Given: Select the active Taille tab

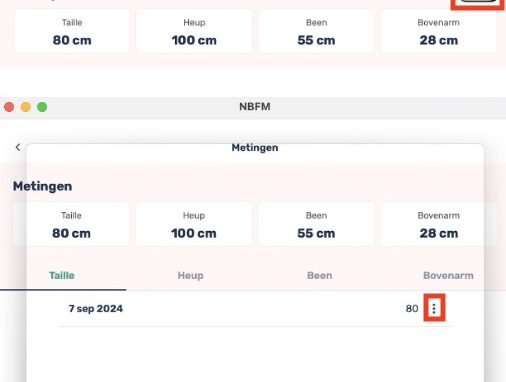Looking at the screenshot, I should pyautogui.click(x=62, y=276).
